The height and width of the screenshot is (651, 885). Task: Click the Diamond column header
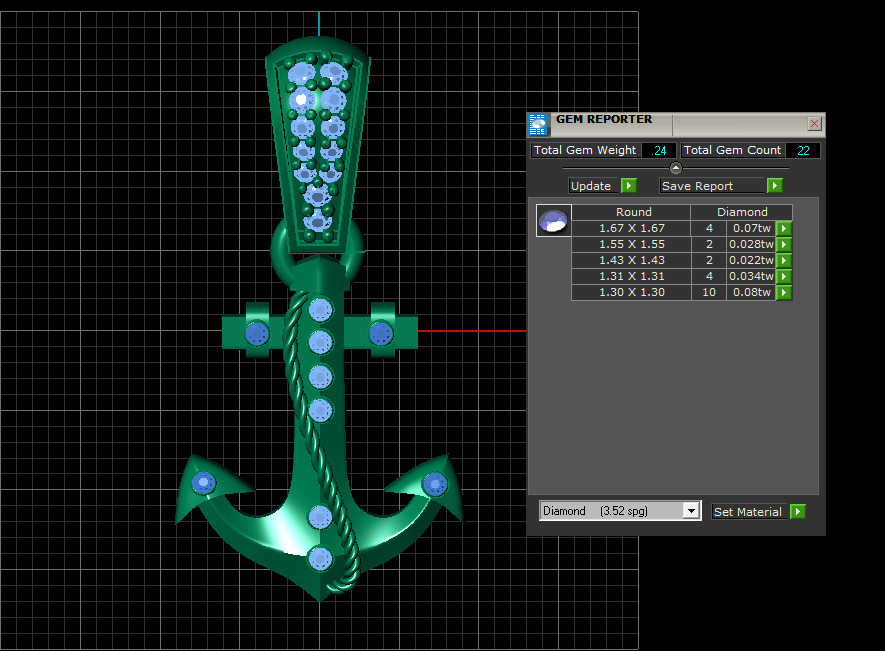[x=742, y=212]
